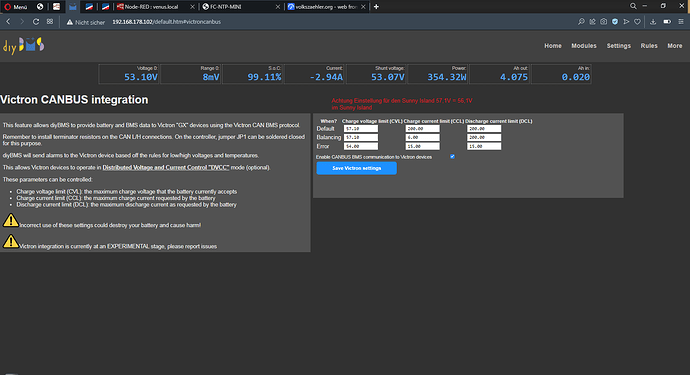Image resolution: width=690 pixels, height=375 pixels.
Task: Open a new tab with the plus button
Action: pos(376,7)
